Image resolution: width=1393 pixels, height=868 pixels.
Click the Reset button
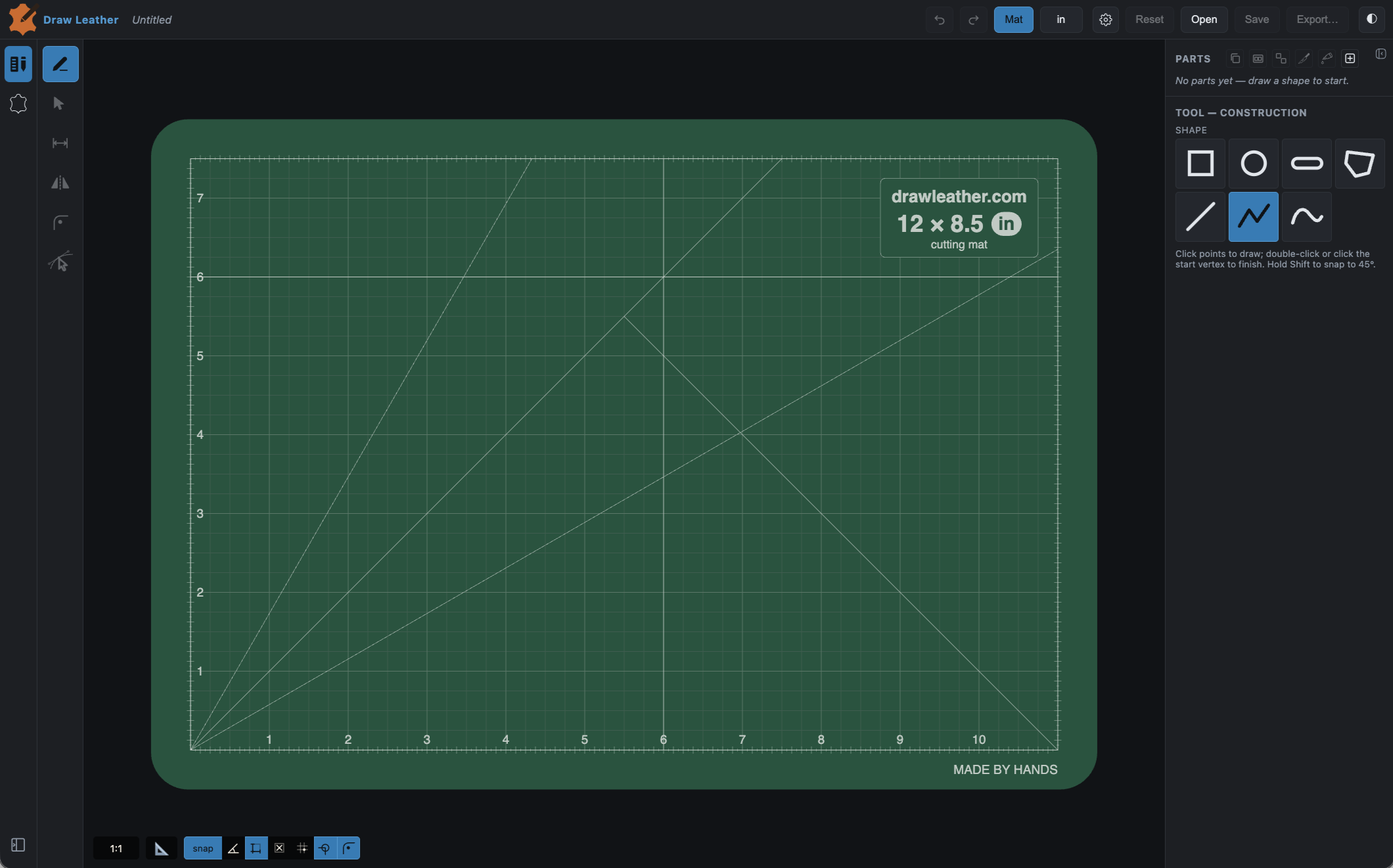[1149, 20]
